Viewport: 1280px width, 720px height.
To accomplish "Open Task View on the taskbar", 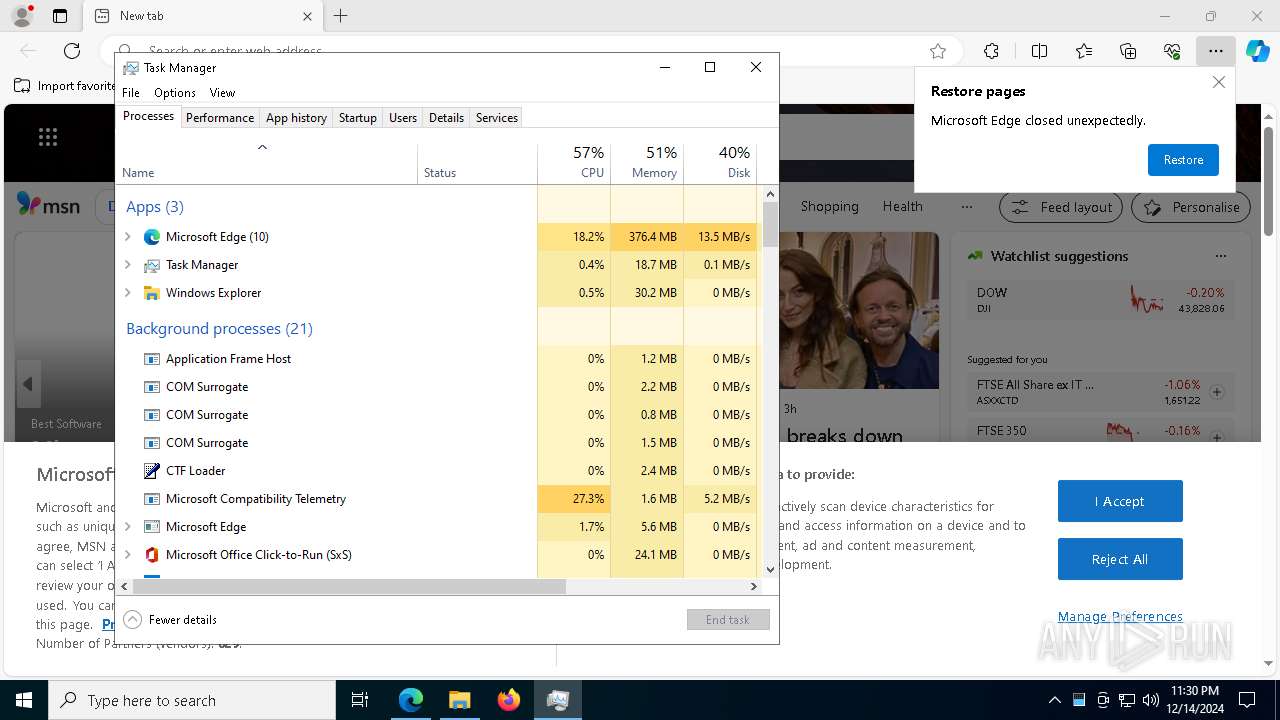I will (360, 700).
